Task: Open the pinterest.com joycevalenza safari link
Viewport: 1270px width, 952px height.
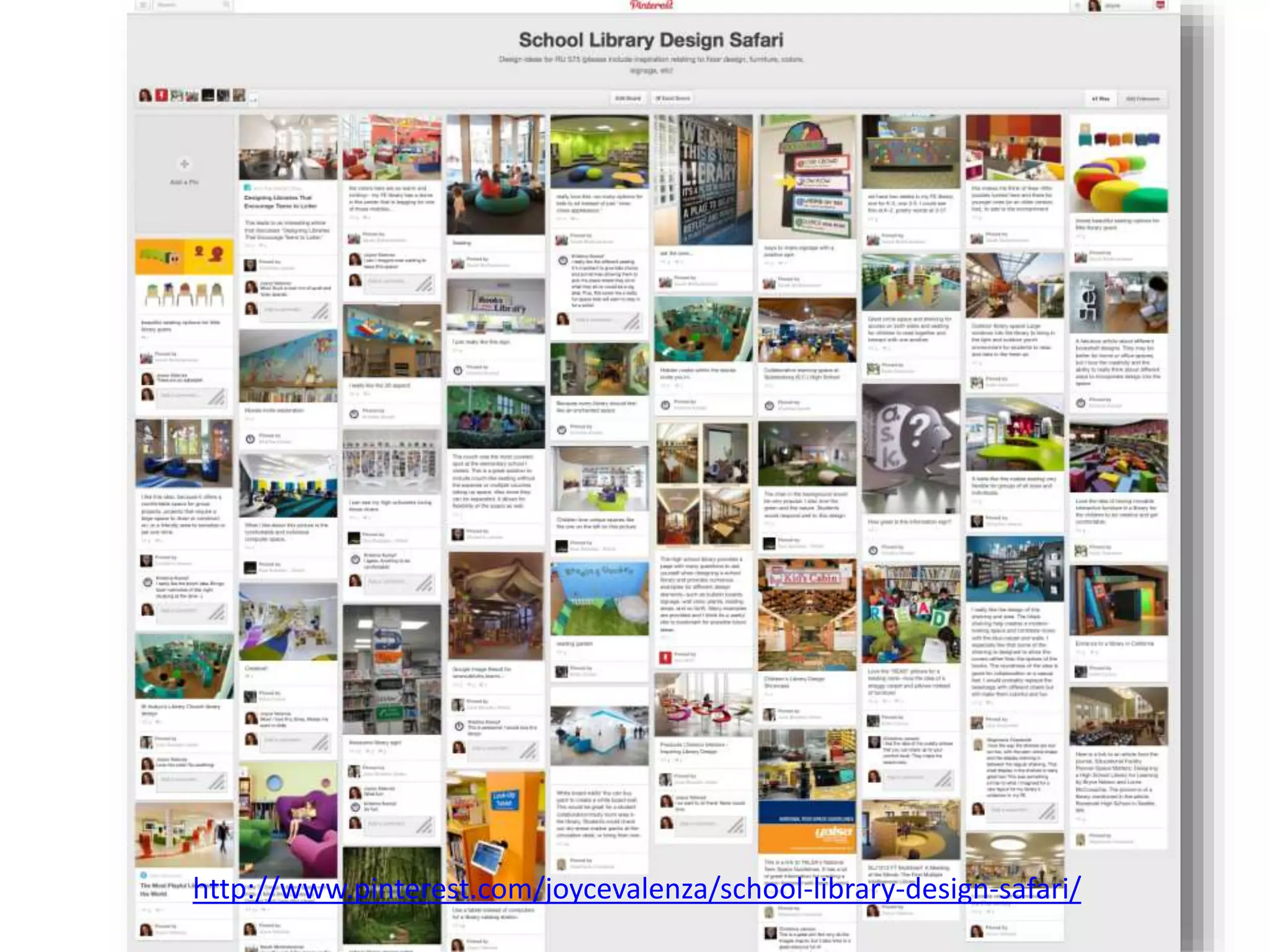Action: pos(636,889)
